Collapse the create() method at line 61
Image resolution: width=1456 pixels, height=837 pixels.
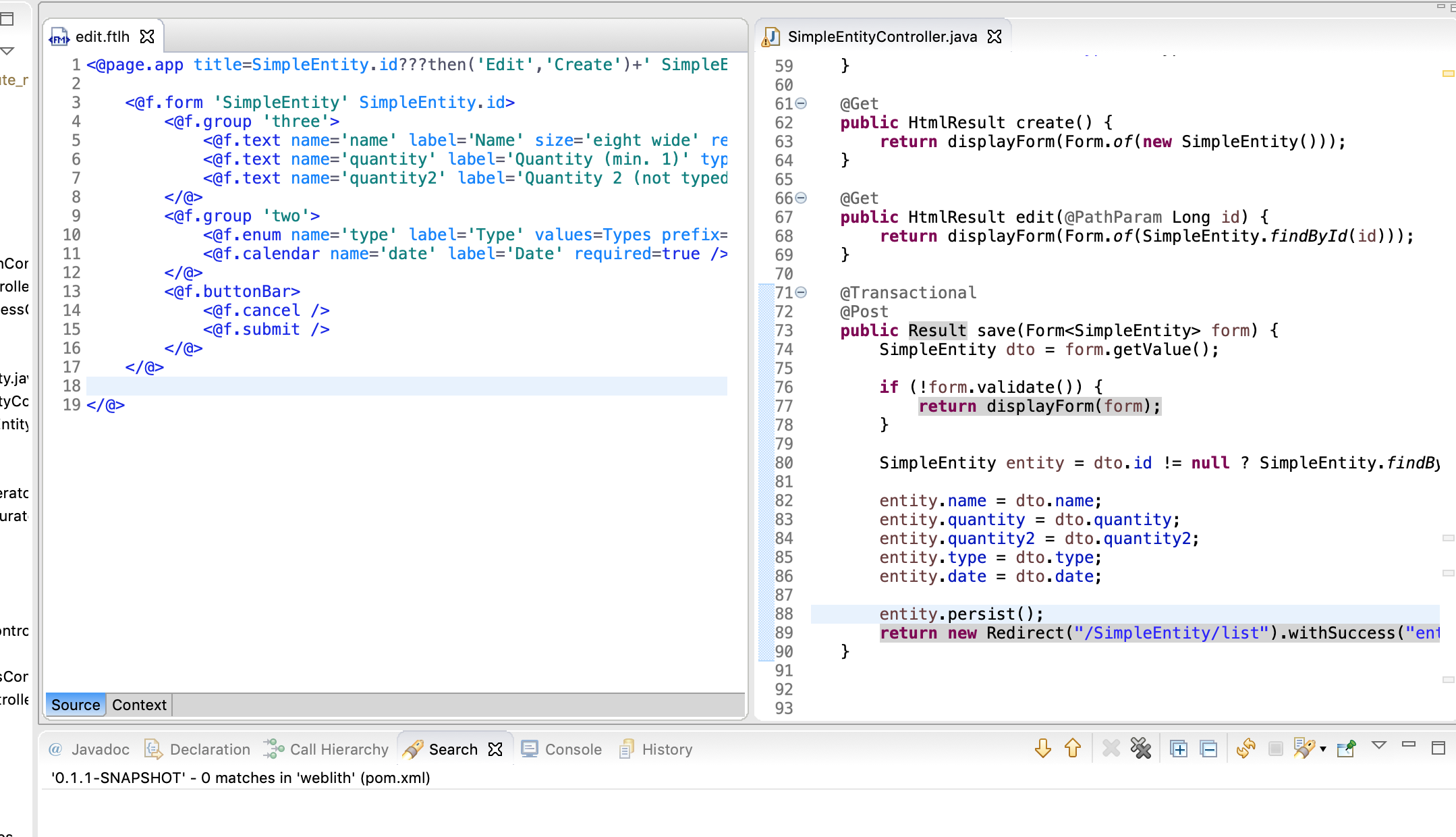[x=801, y=103]
